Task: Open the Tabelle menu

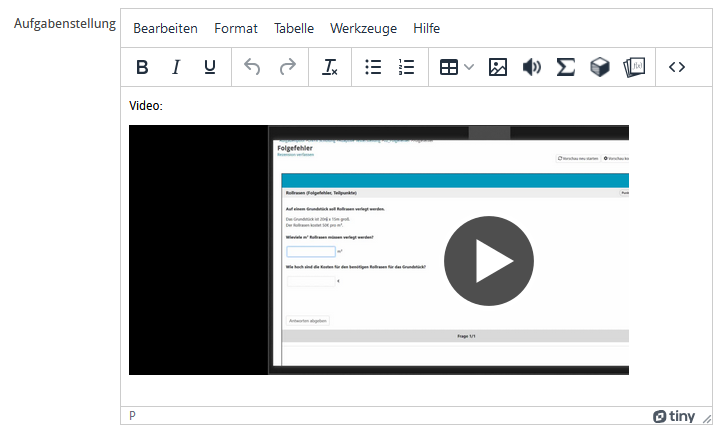Action: tap(294, 28)
